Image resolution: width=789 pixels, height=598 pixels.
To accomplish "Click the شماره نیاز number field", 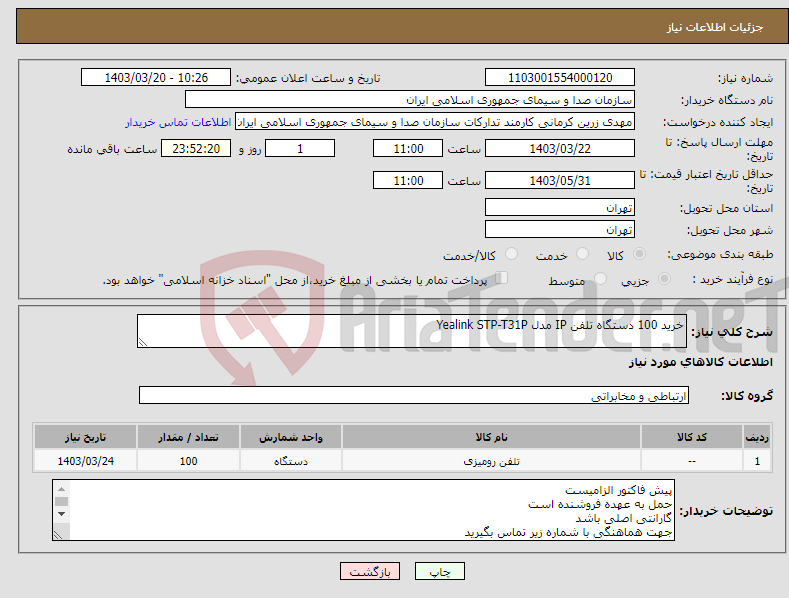I will (560, 78).
